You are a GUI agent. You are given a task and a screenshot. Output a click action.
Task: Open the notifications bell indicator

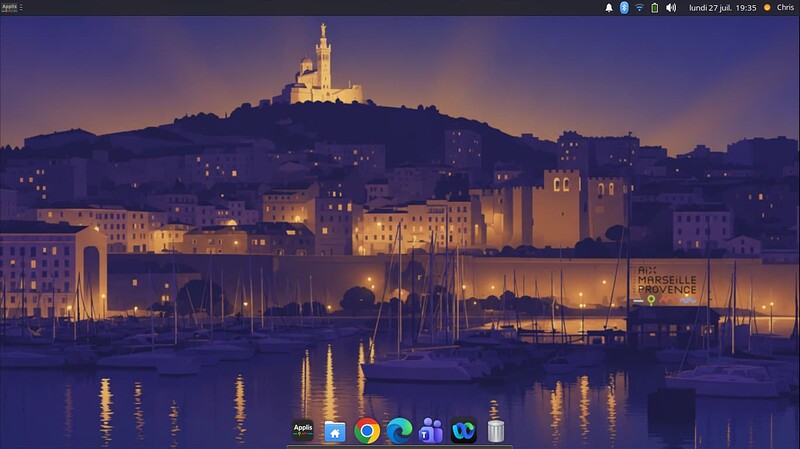click(x=609, y=8)
